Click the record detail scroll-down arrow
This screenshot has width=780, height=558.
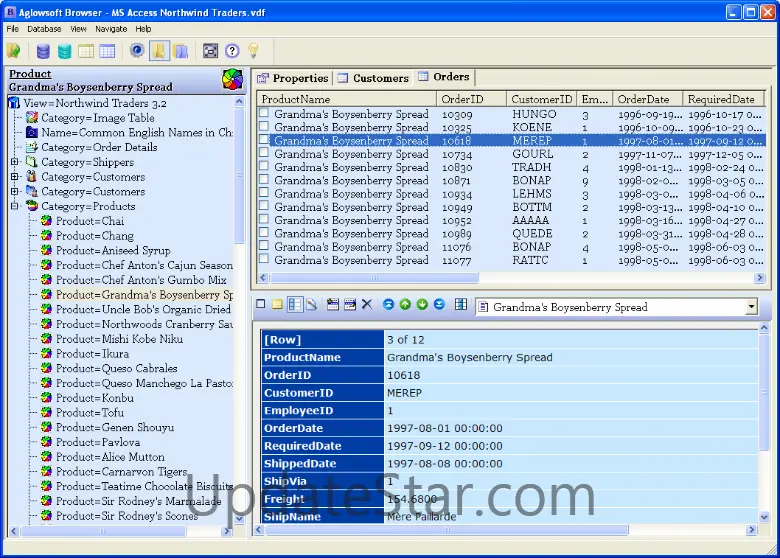tap(764, 517)
